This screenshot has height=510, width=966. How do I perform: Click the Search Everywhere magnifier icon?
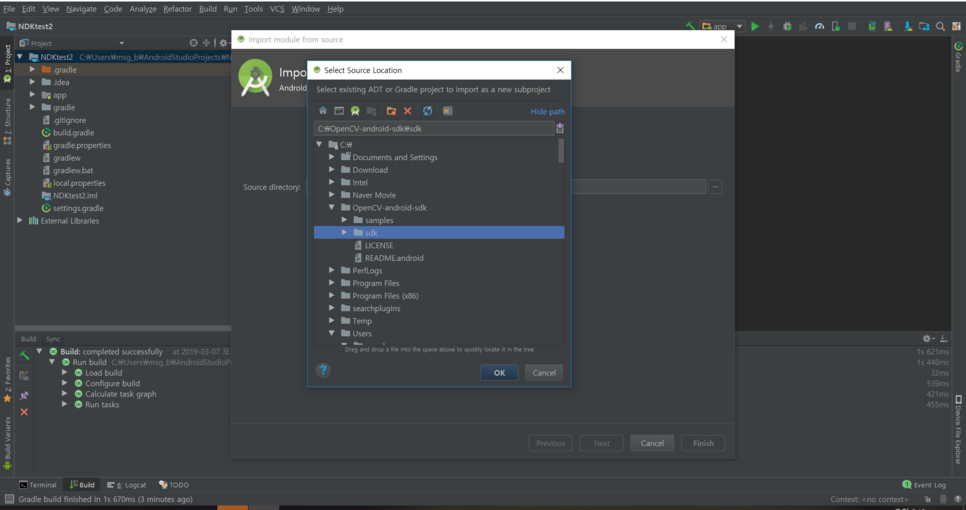[x=940, y=26]
